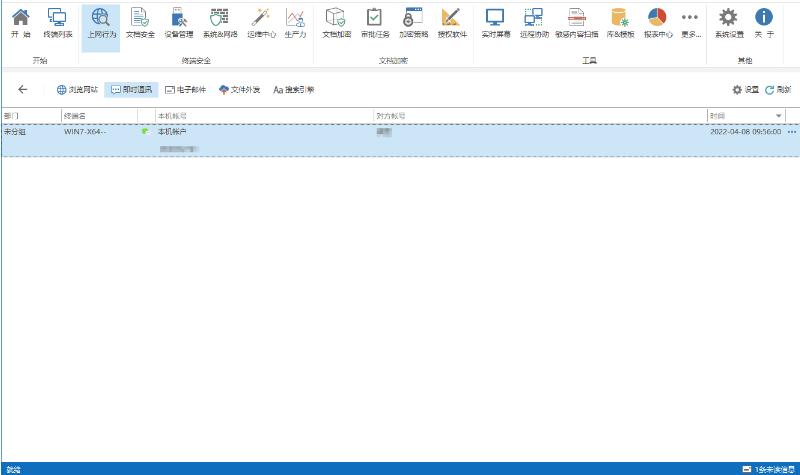Select the WIN7-X64 record row
Image resolution: width=800 pixels, height=475 pixels.
tap(400, 140)
